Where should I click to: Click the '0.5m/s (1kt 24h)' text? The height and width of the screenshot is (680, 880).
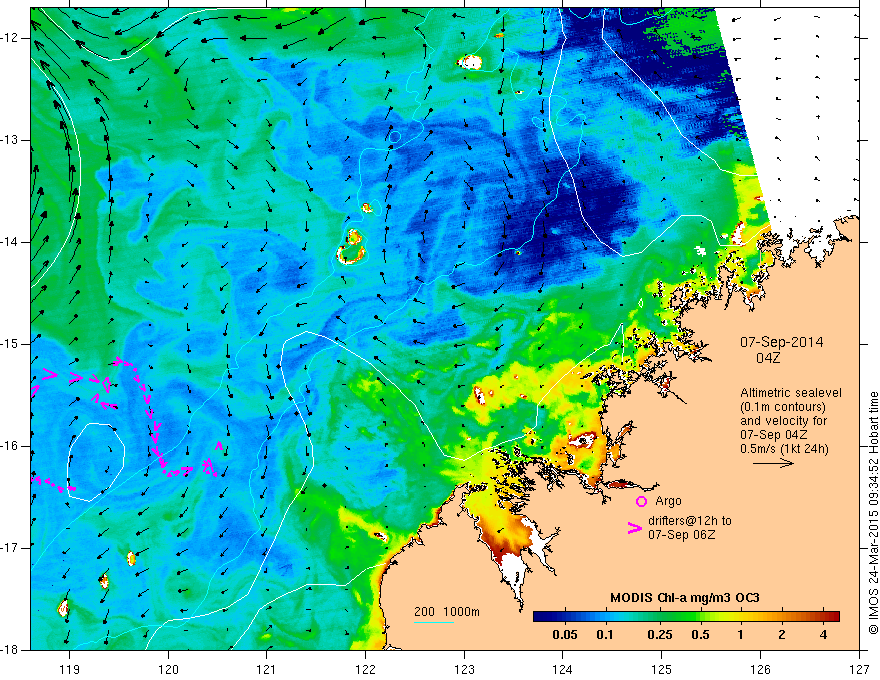(784, 448)
